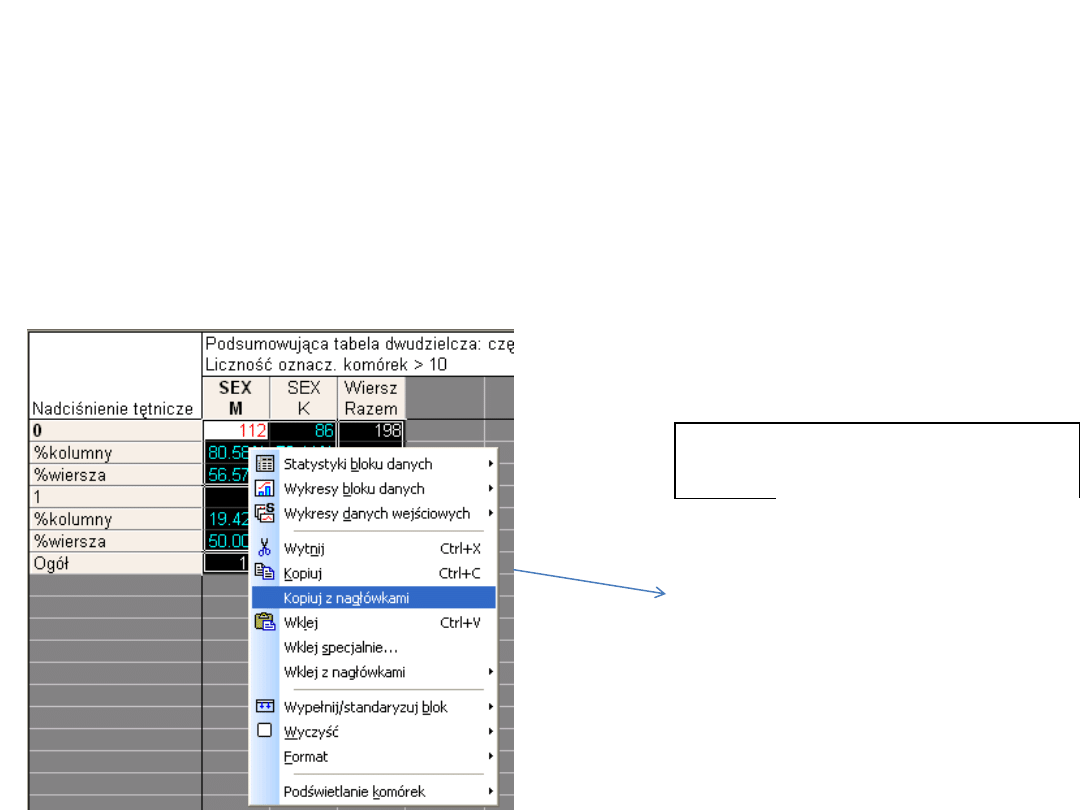1080x810 pixels.
Task: Expand the Wklej z nagłówkami submenu arrow
Action: click(x=491, y=672)
